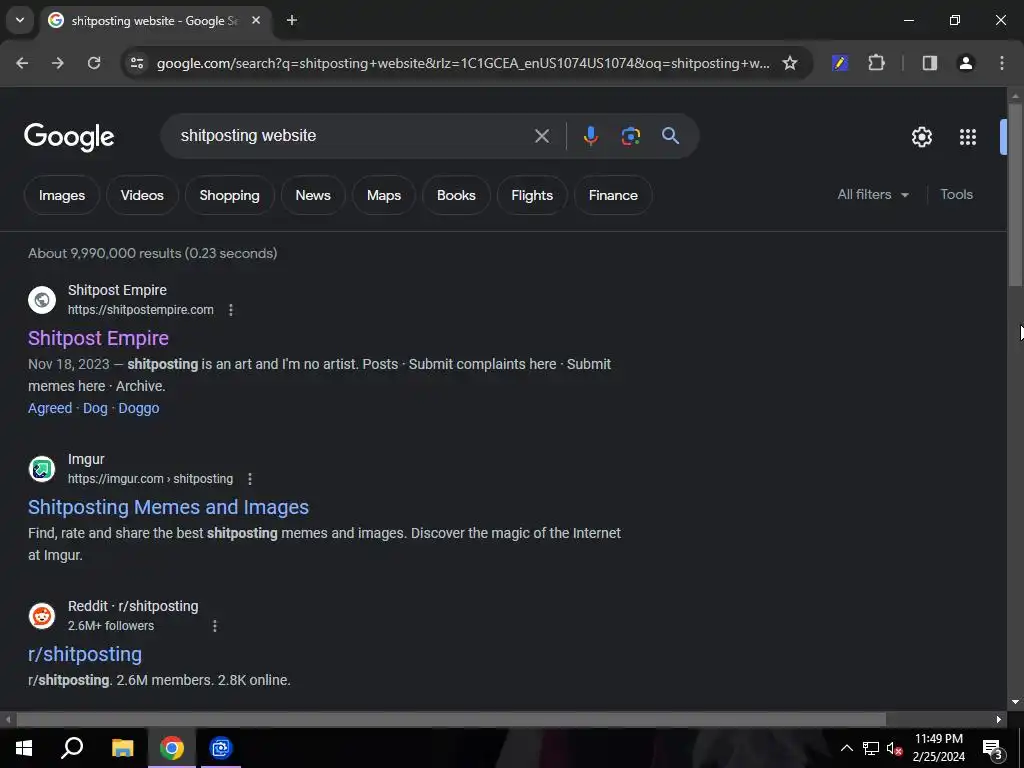Go back to the previous page
The width and height of the screenshot is (1024, 768).
(x=22, y=63)
